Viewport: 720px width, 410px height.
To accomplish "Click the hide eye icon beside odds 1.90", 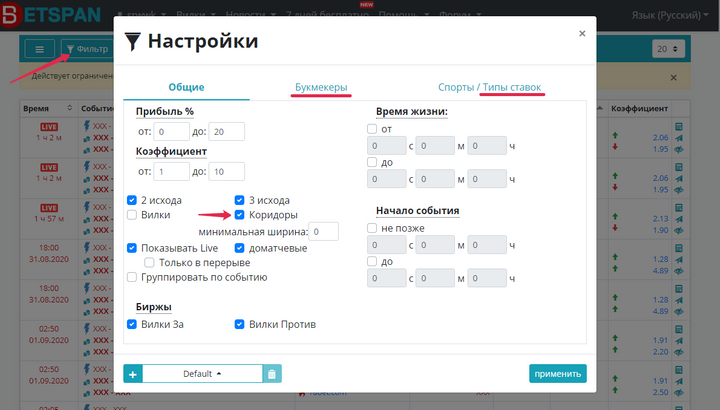I will [x=679, y=230].
